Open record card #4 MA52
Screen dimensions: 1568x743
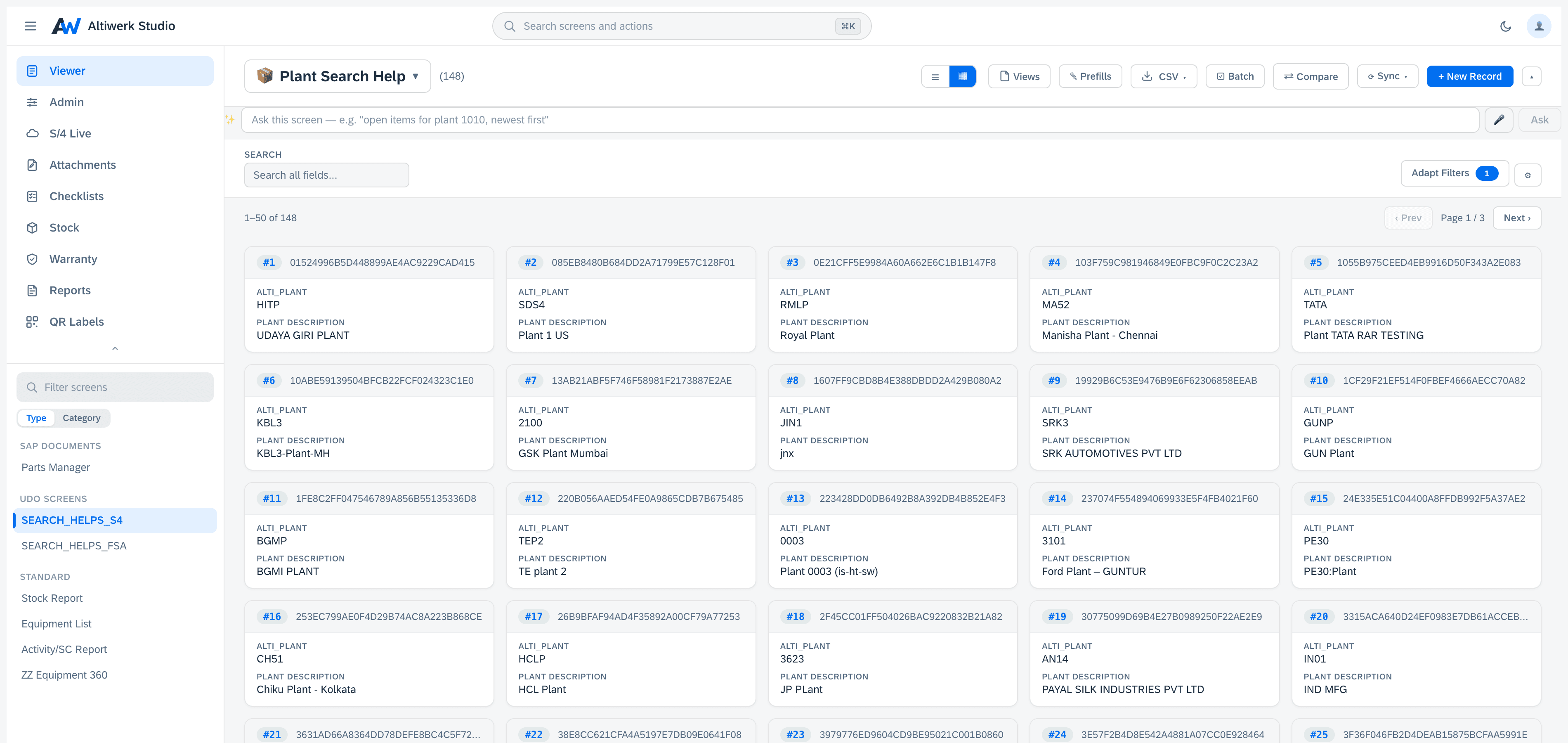(1154, 300)
